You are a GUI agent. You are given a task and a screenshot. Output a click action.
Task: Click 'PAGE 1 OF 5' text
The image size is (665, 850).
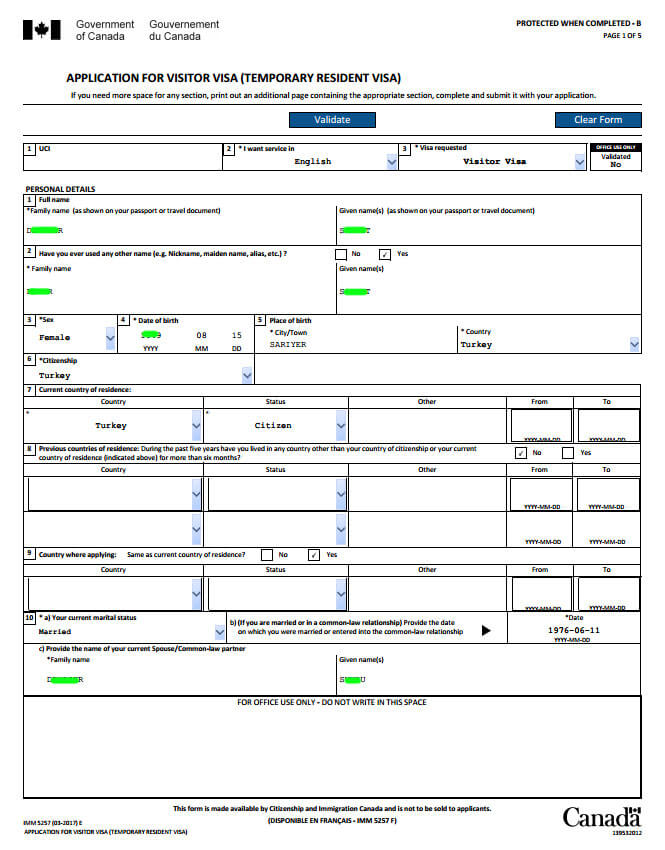[622, 36]
